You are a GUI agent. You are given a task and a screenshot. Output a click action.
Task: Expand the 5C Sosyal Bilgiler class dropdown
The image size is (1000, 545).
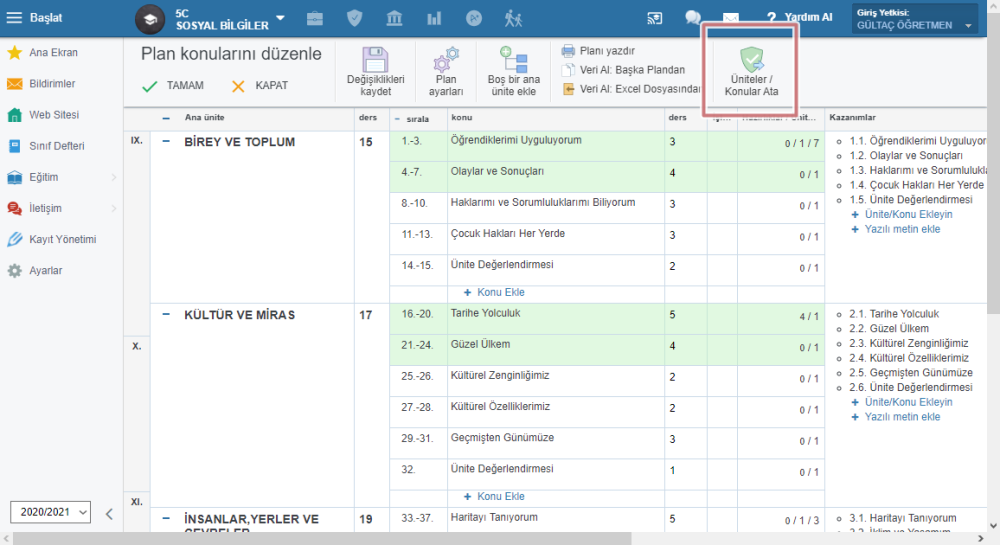click(x=280, y=18)
